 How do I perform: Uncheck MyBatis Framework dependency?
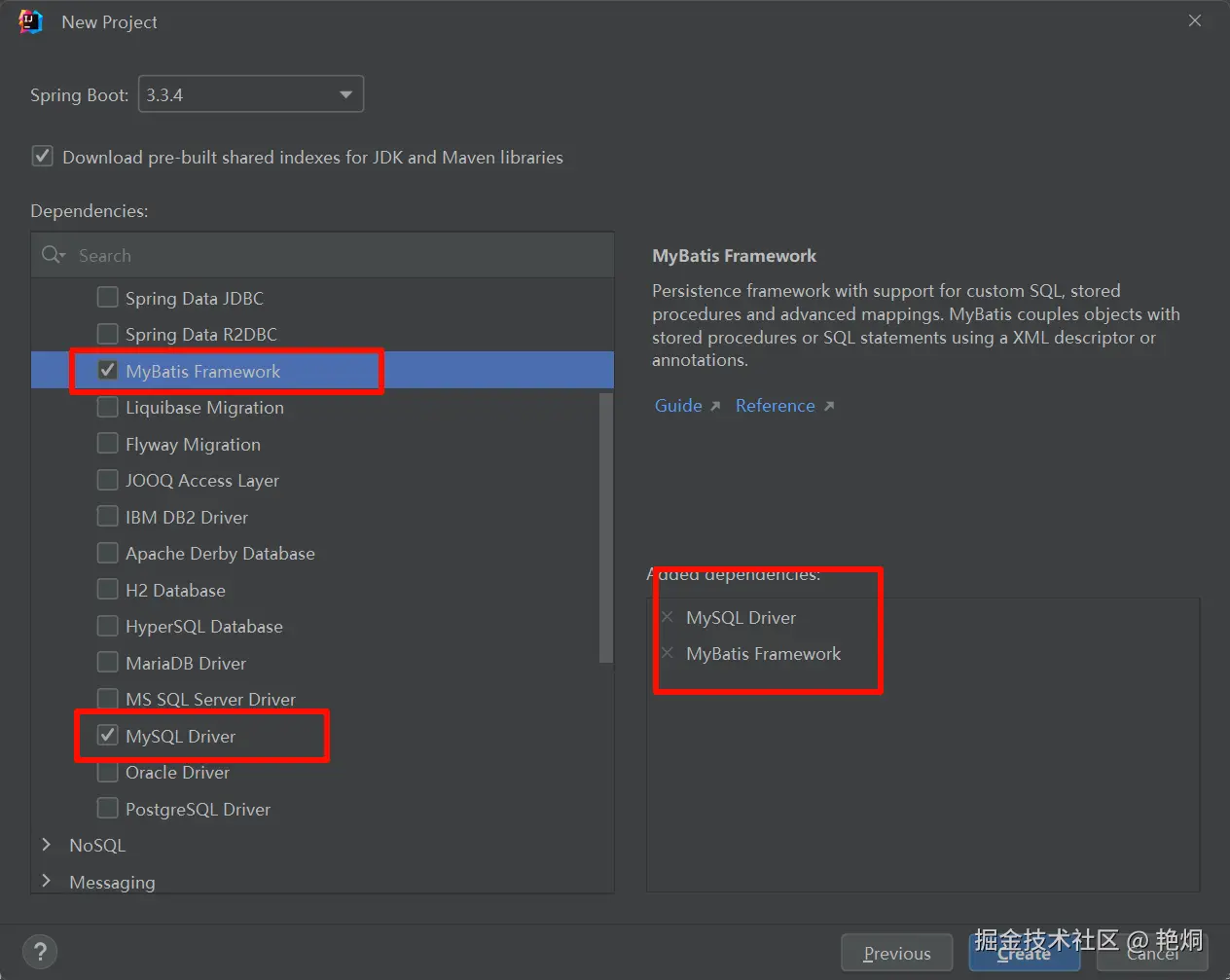108,370
